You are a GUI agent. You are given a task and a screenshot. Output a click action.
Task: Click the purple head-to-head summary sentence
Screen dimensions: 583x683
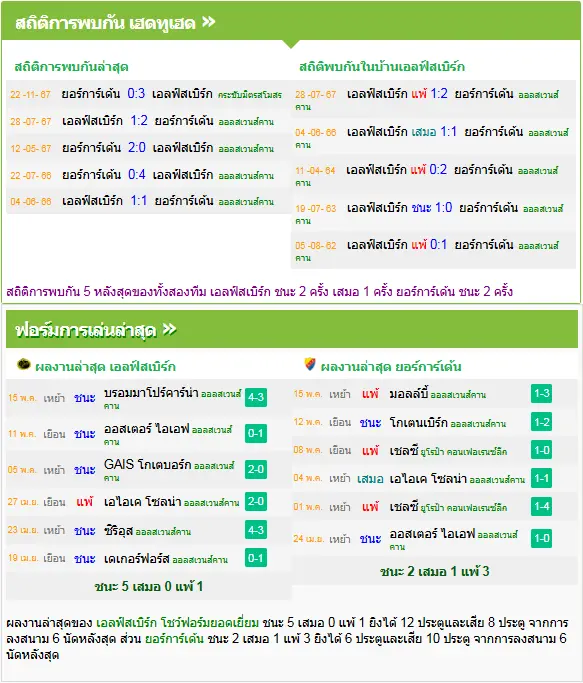click(259, 291)
